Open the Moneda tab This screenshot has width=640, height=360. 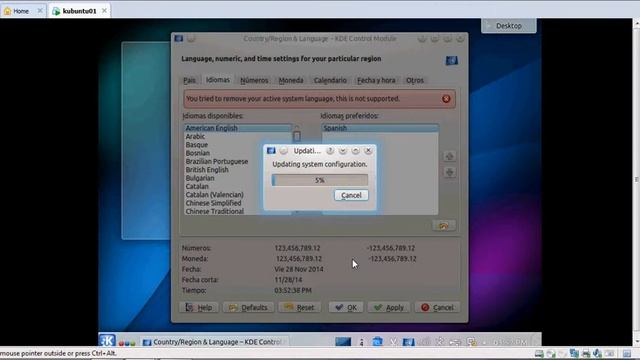pos(291,80)
